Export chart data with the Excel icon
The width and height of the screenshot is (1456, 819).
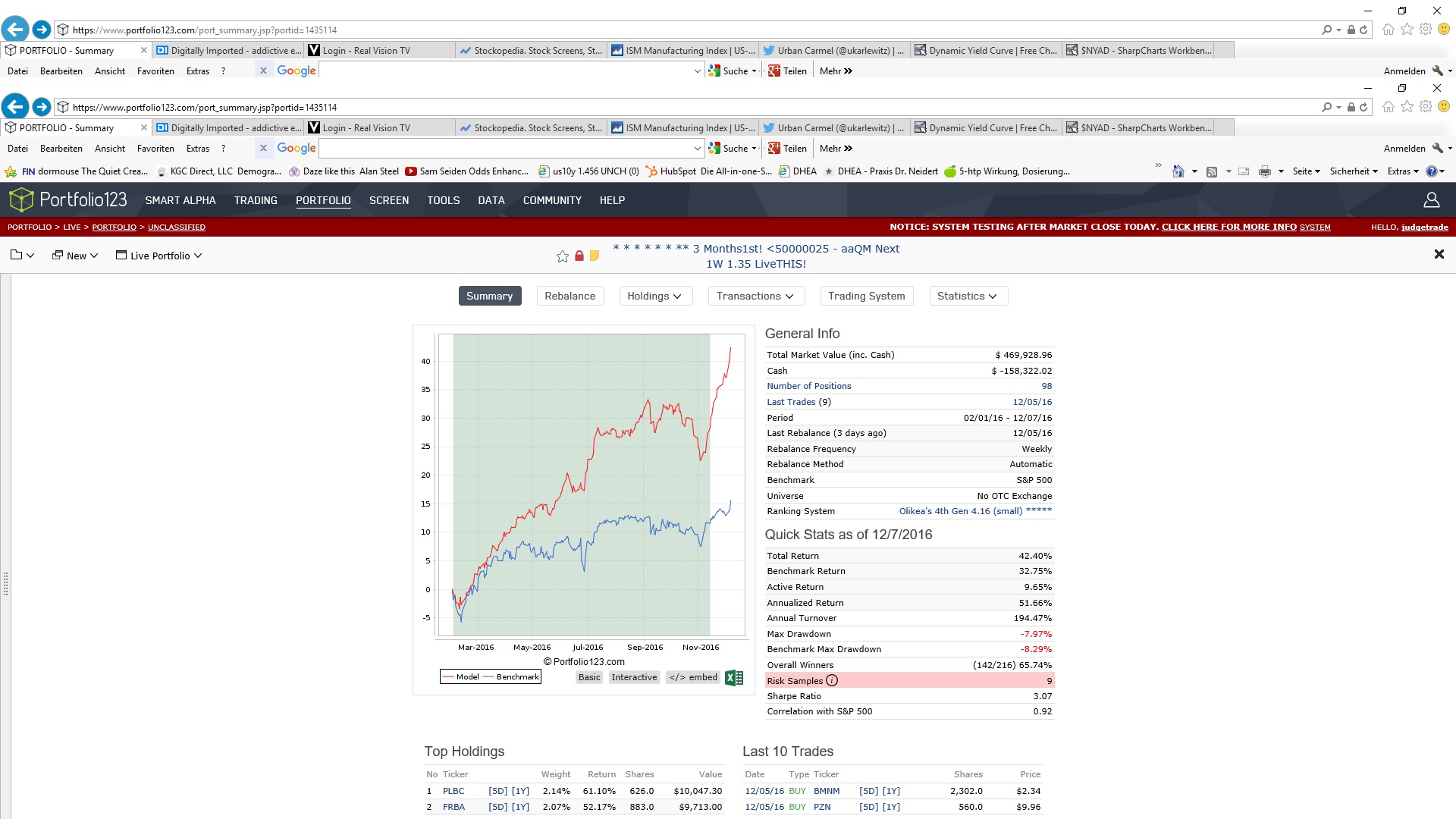click(x=734, y=678)
